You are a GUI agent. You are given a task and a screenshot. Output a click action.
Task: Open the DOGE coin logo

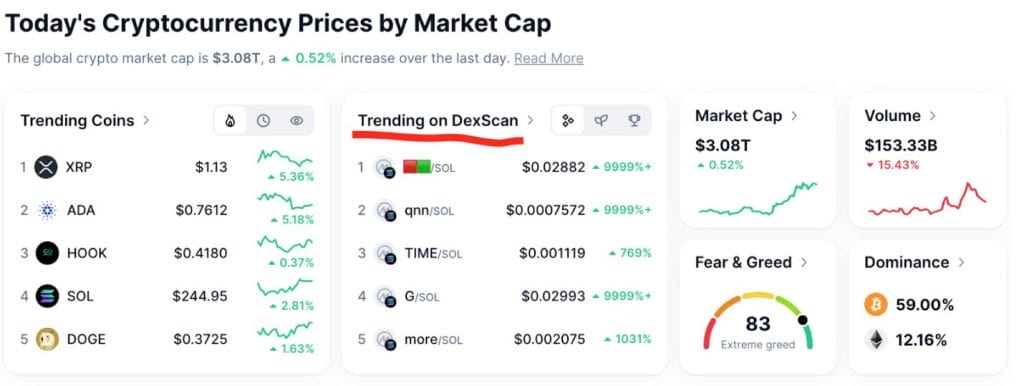point(47,339)
